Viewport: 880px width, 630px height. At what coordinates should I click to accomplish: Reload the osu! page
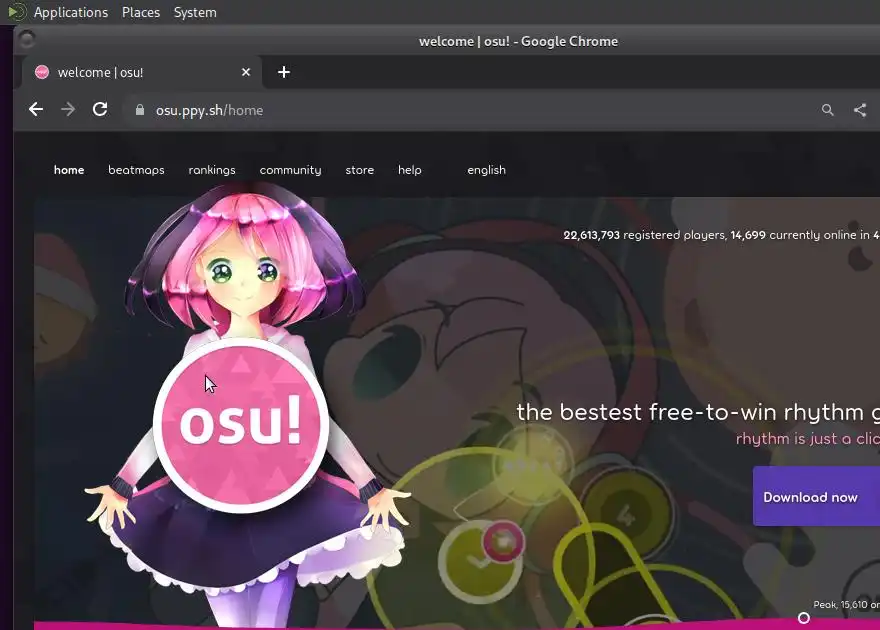point(100,109)
